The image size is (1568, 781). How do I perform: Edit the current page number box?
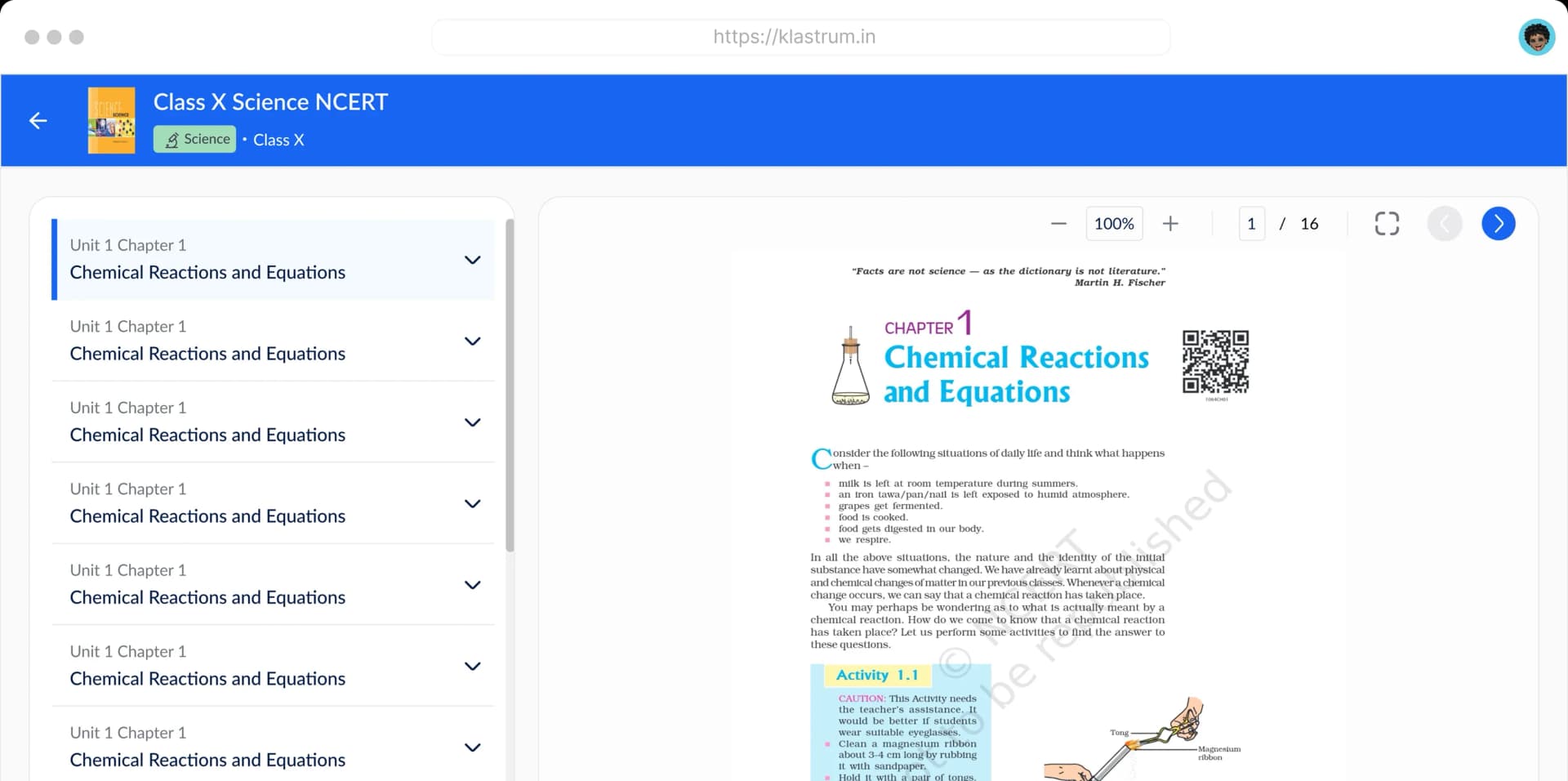(x=1251, y=224)
